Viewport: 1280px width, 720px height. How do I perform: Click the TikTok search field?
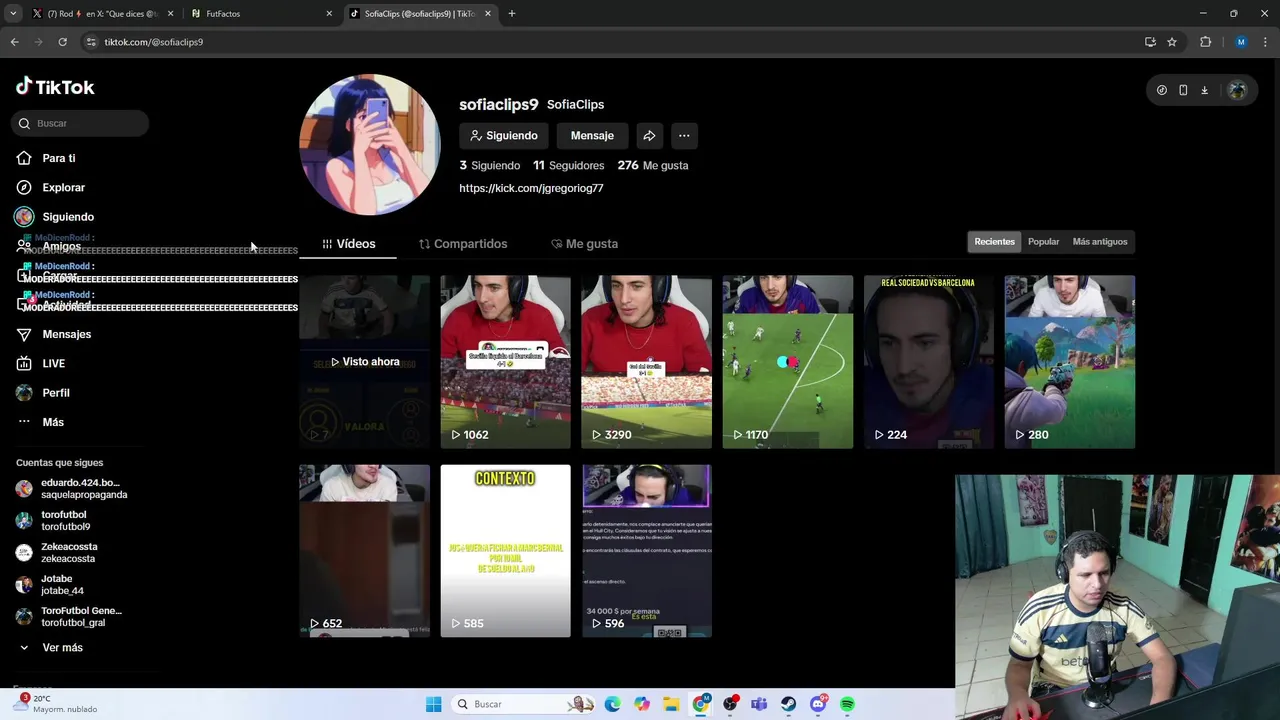click(x=81, y=123)
